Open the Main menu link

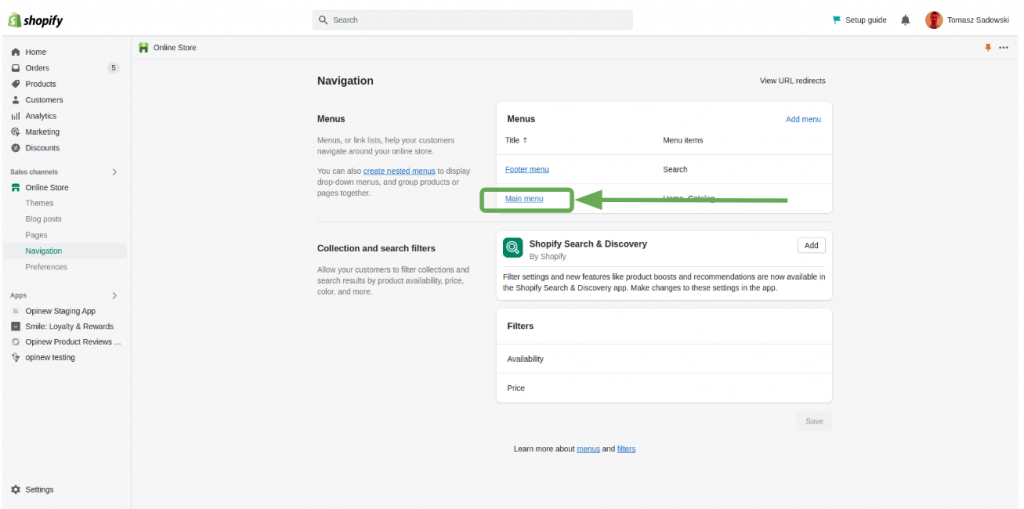pyautogui.click(x=524, y=199)
